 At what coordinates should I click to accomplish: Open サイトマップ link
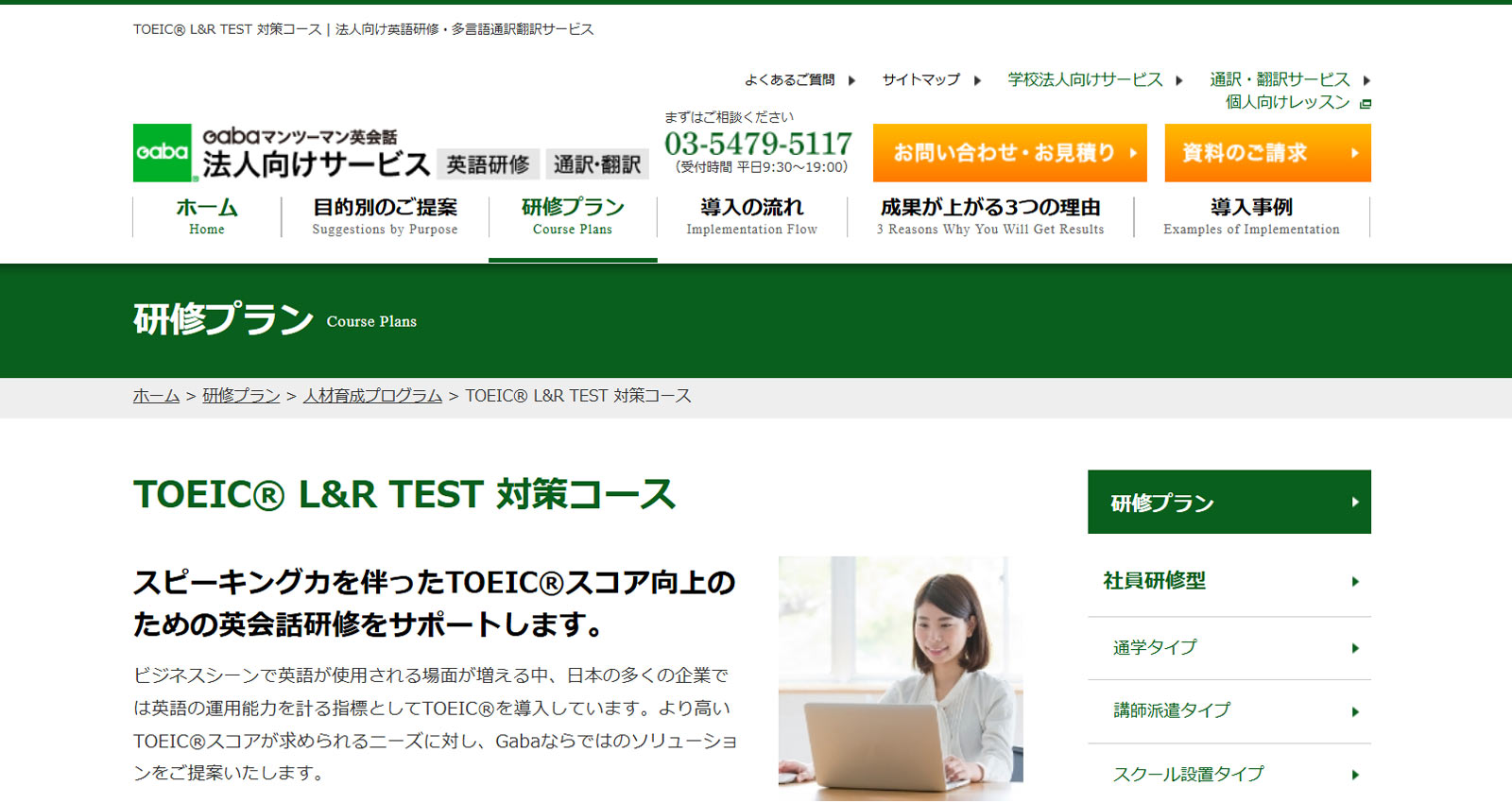tap(921, 80)
